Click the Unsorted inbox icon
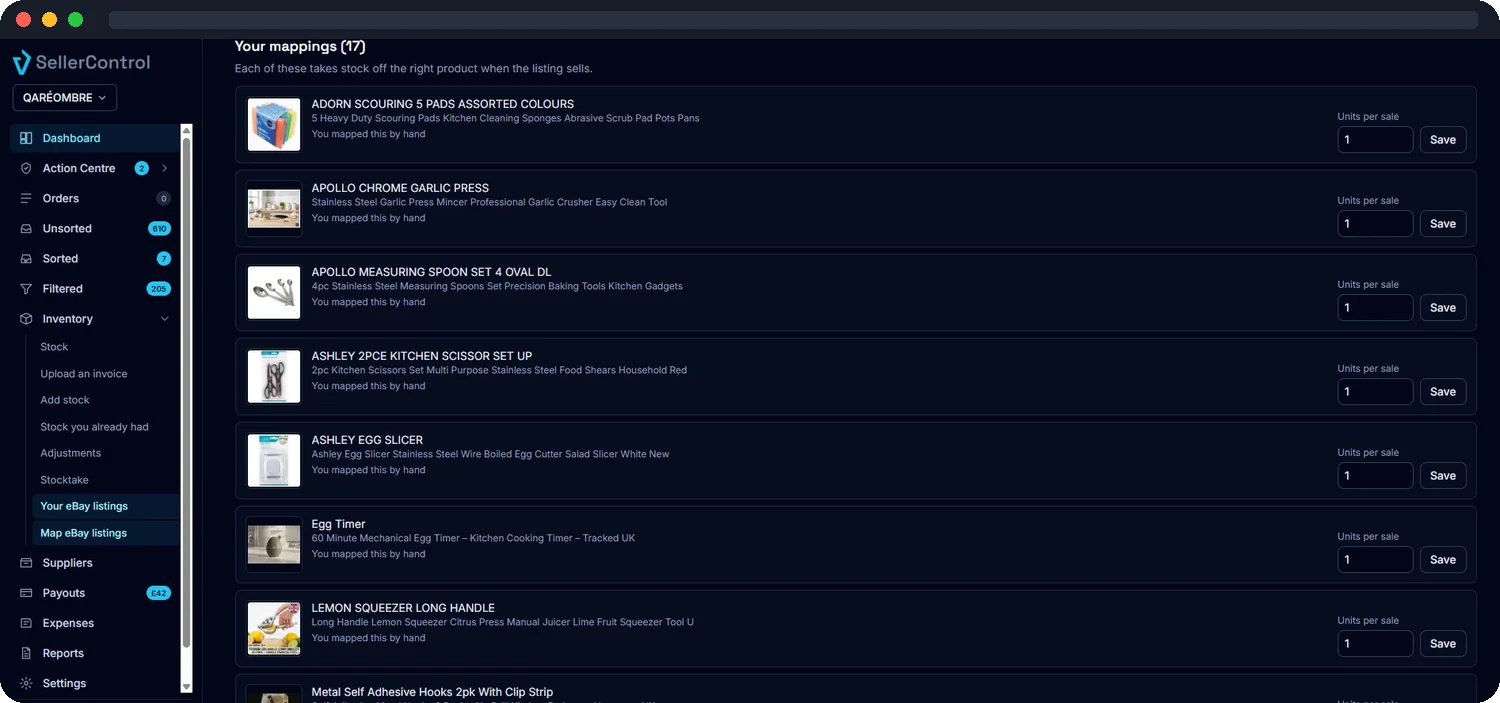Screen dimensions: 1500x703 [26, 228]
